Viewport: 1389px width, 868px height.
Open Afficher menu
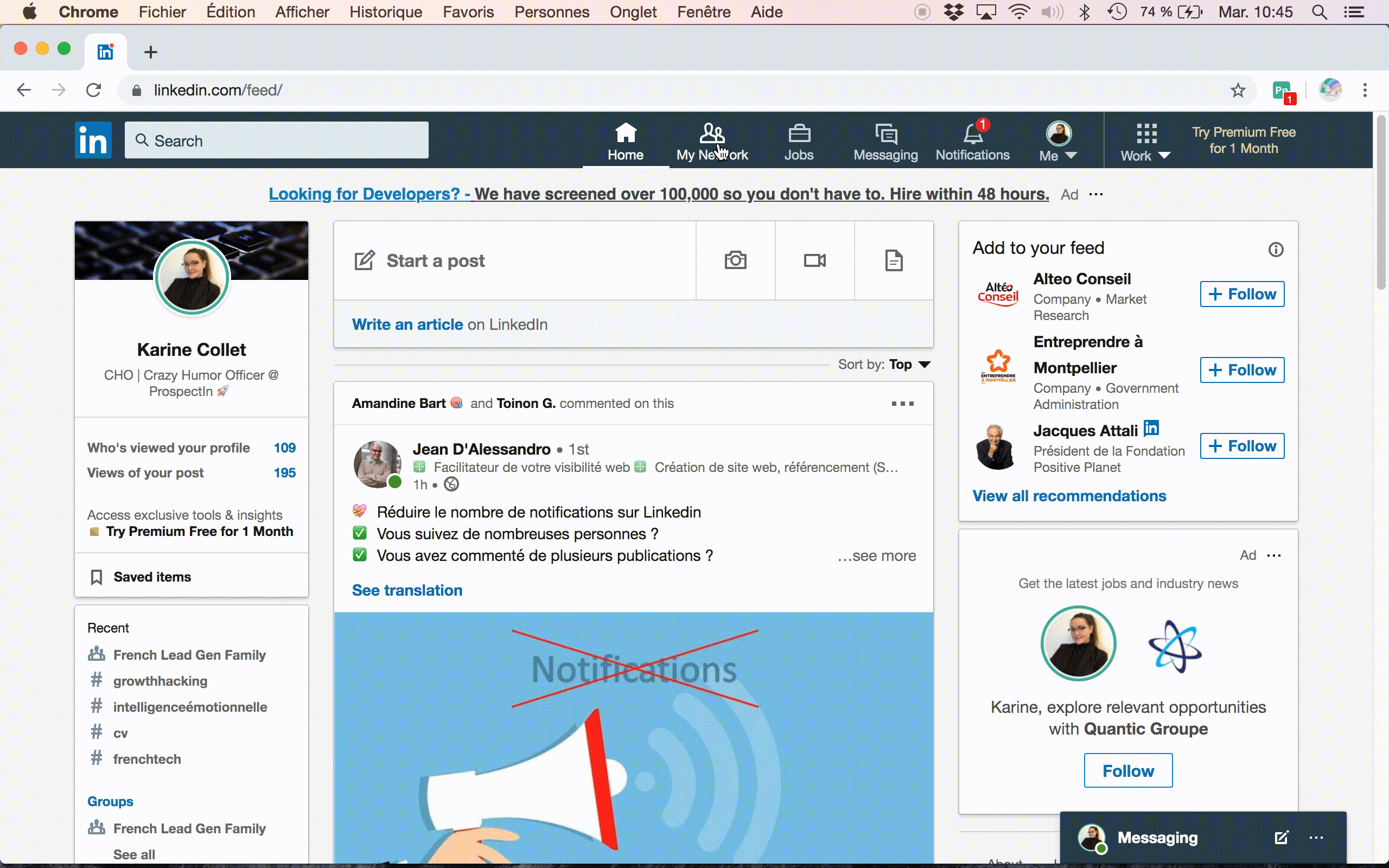click(x=302, y=12)
